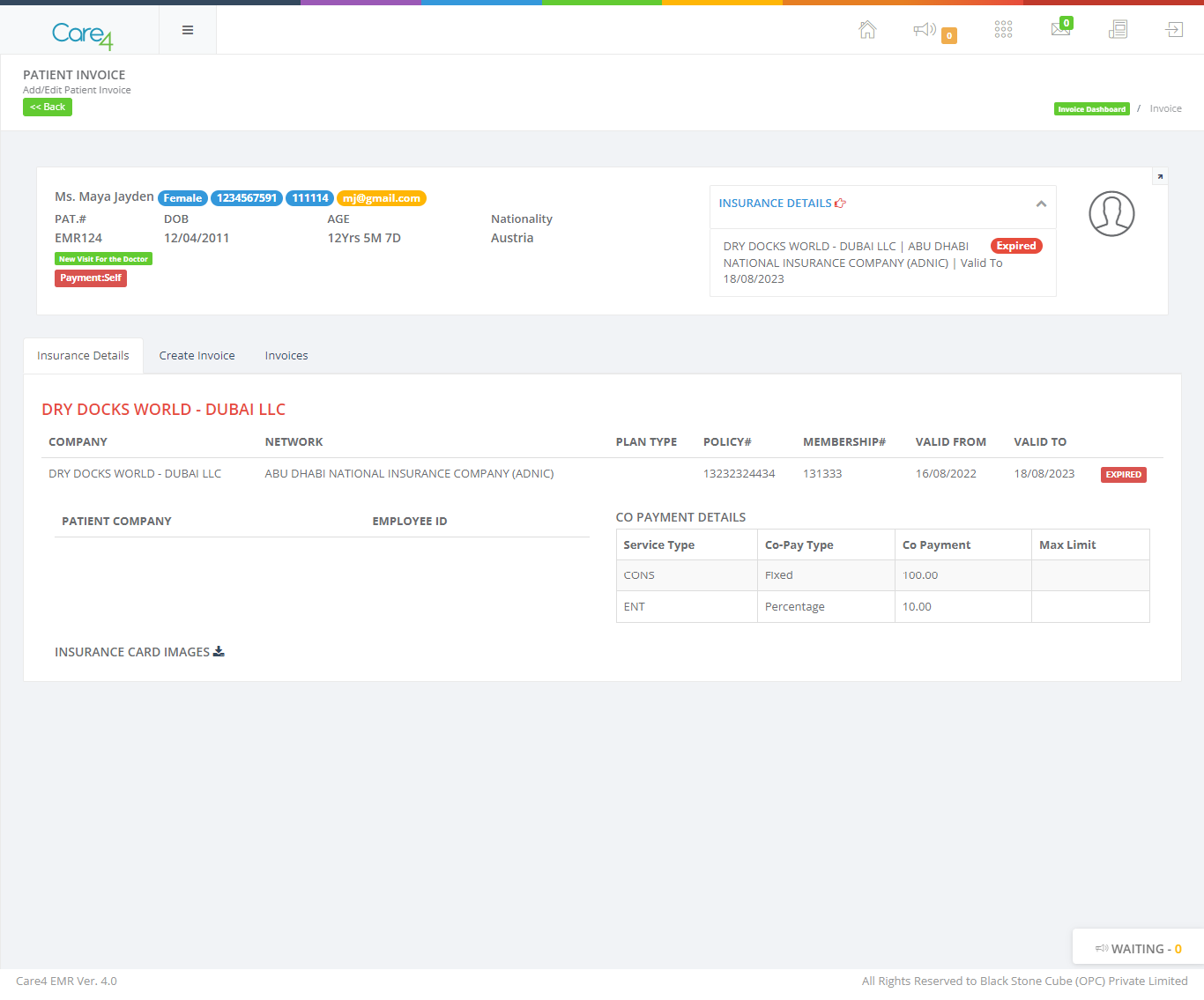The height and width of the screenshot is (1000, 1204).
Task: Click the mj@gmail.com email badge
Action: pyautogui.click(x=382, y=198)
